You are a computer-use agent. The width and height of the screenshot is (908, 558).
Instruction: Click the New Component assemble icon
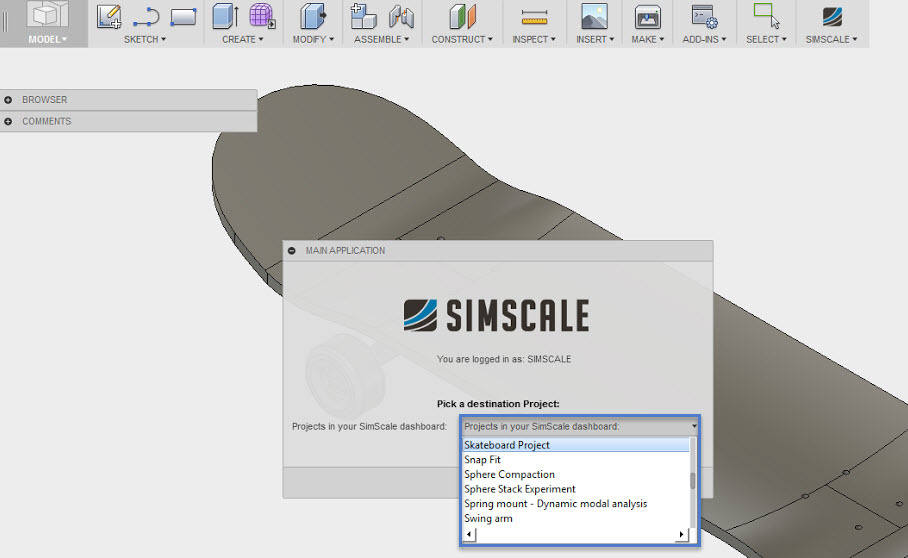(363, 16)
